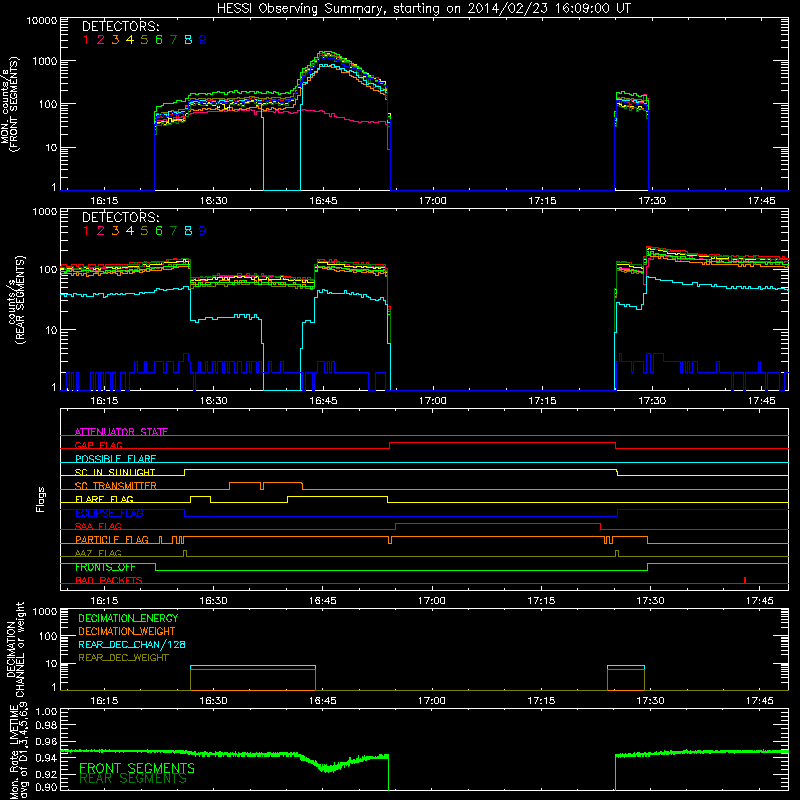Click the REAR_DEC_CHAN/128 legend entry

132,645
